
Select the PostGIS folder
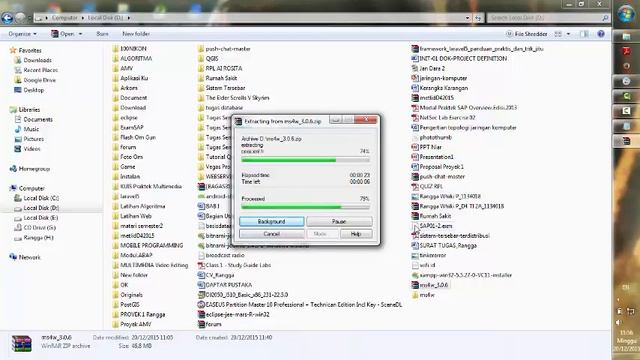(x=126, y=304)
